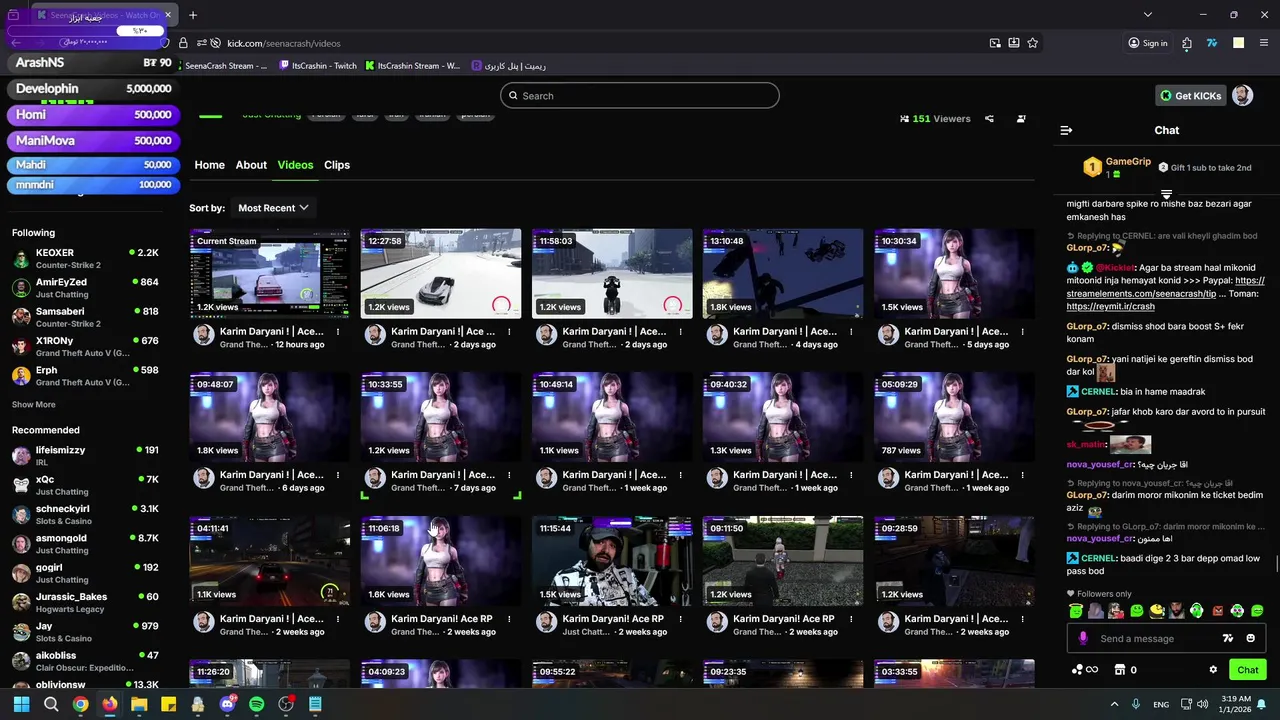1280x720 pixels.
Task: Sign in to Firefox account
Action: 1148,43
